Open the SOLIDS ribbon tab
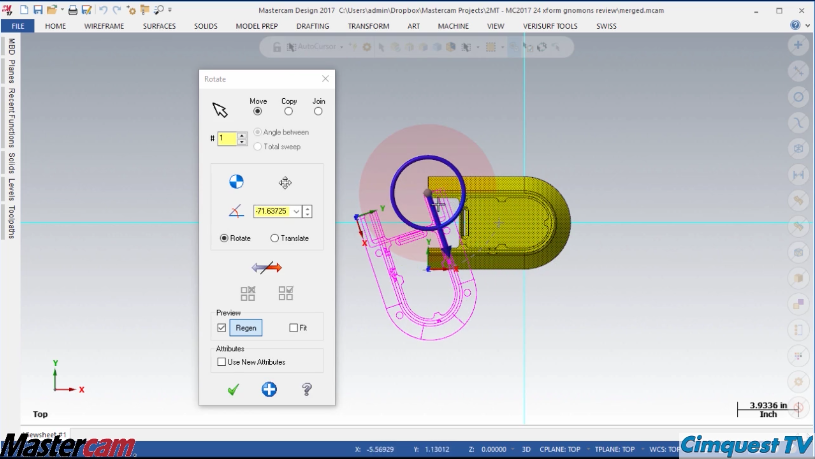The image size is (815, 459). coord(205,25)
